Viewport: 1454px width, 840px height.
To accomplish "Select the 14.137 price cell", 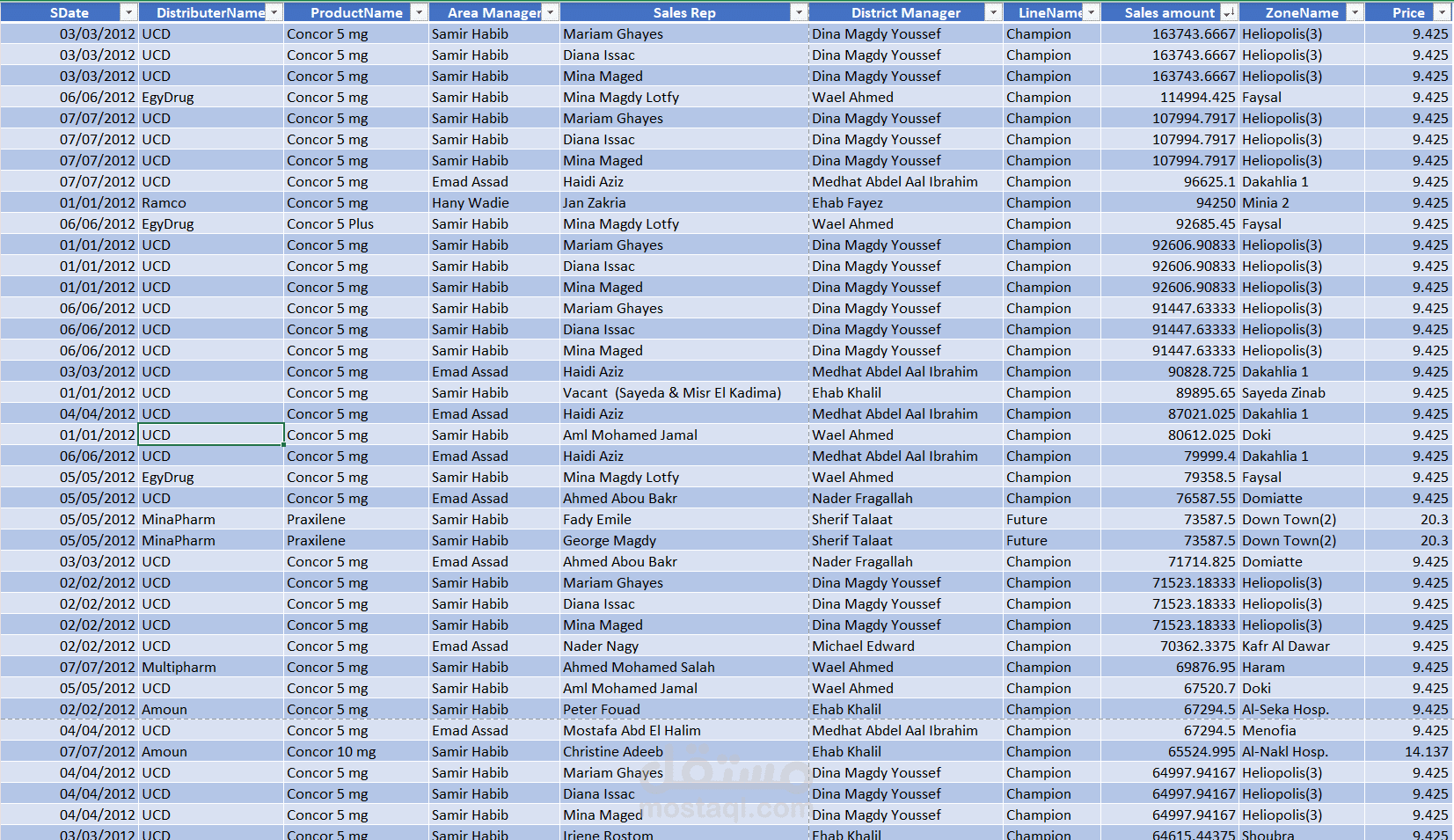I will coord(1408,751).
